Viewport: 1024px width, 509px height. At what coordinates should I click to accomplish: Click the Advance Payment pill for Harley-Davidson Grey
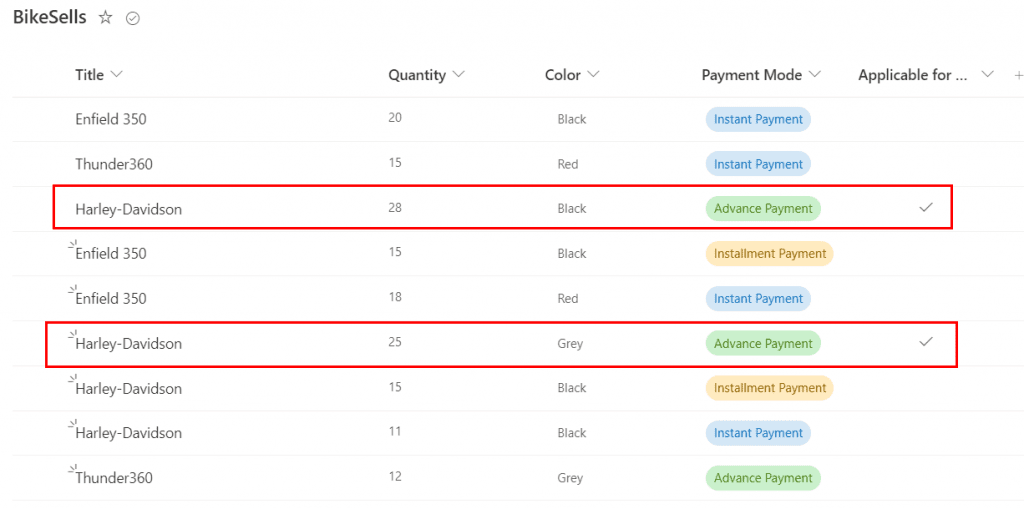point(763,343)
